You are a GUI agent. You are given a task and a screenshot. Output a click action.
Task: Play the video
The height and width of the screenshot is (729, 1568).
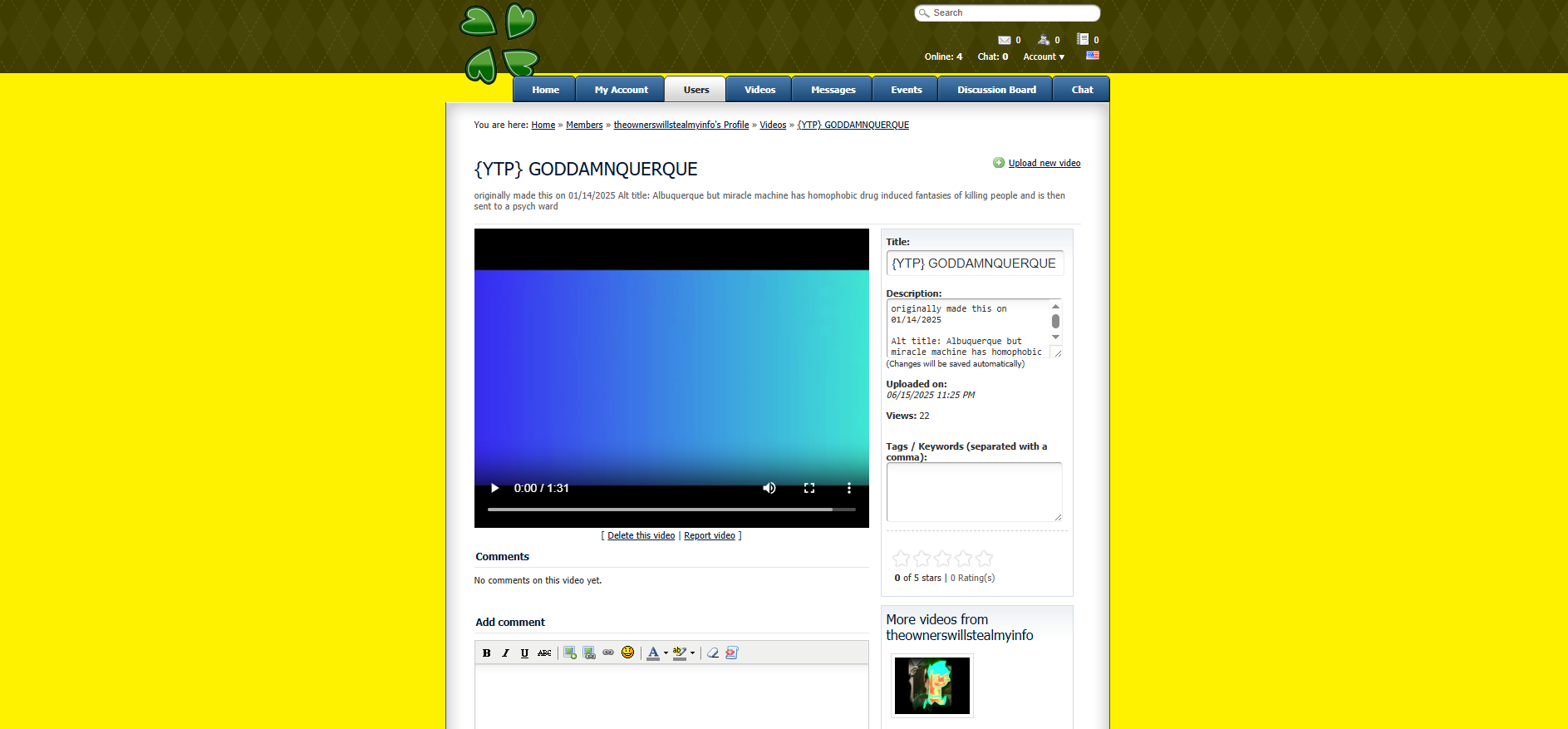pyautogui.click(x=494, y=488)
